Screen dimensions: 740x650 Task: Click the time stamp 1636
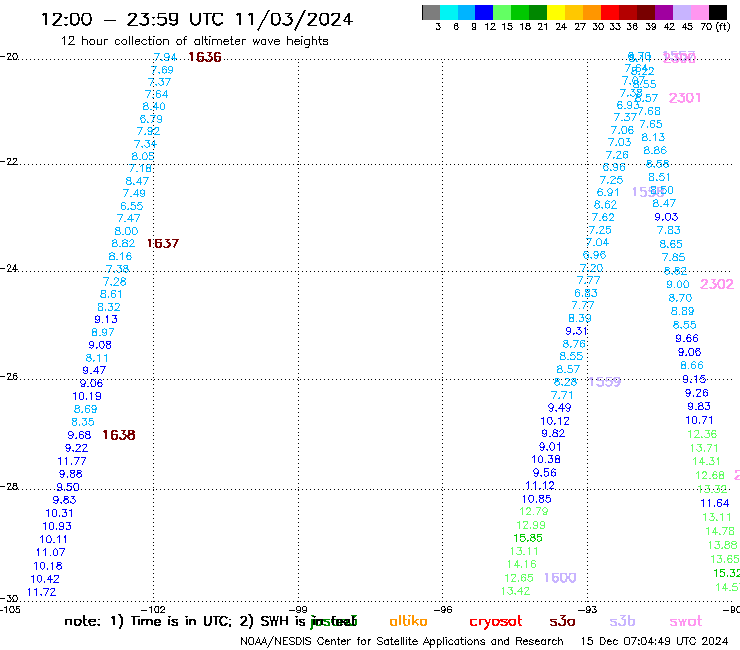[x=205, y=57]
